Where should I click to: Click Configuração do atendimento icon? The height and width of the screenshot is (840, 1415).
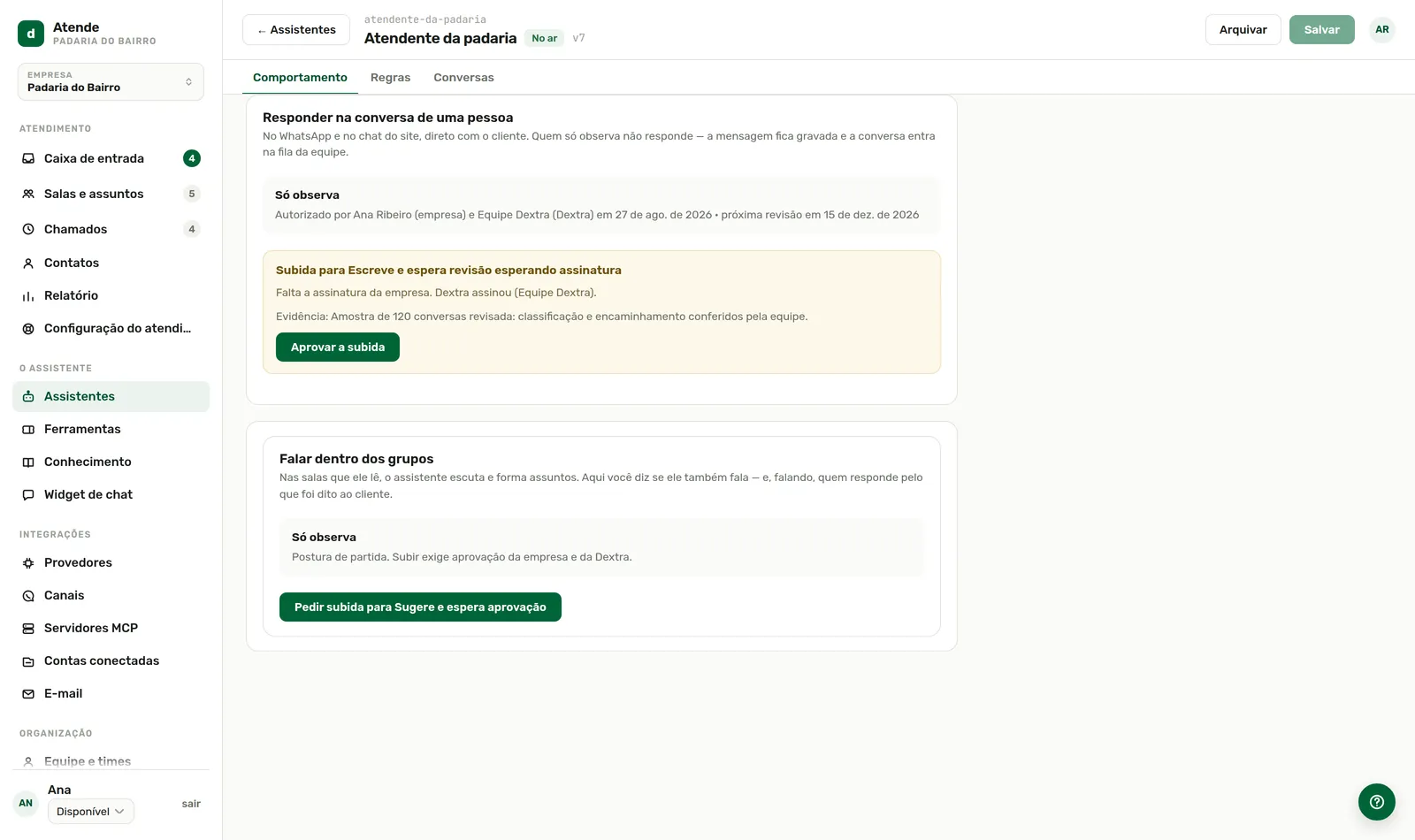click(x=28, y=328)
